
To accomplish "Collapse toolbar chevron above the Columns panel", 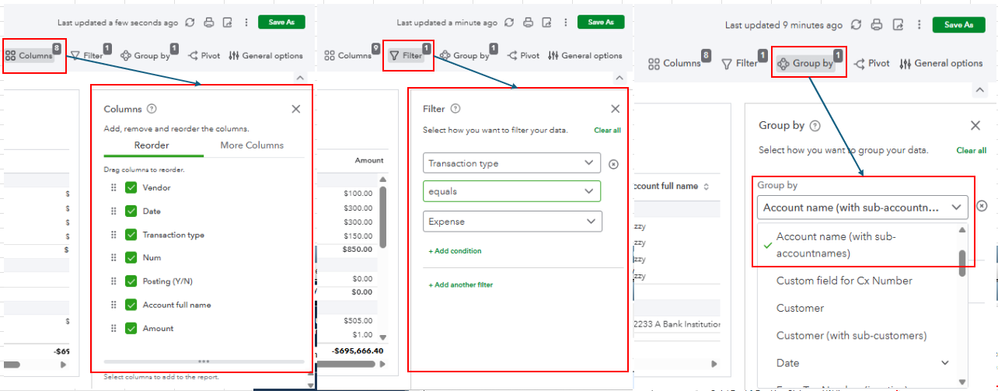I will coord(299,77).
